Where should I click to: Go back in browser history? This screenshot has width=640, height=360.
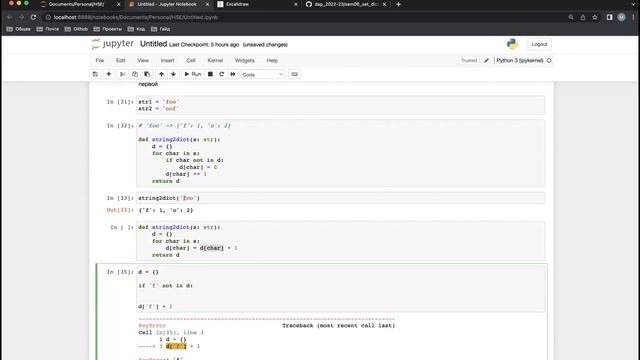tap(10, 17)
